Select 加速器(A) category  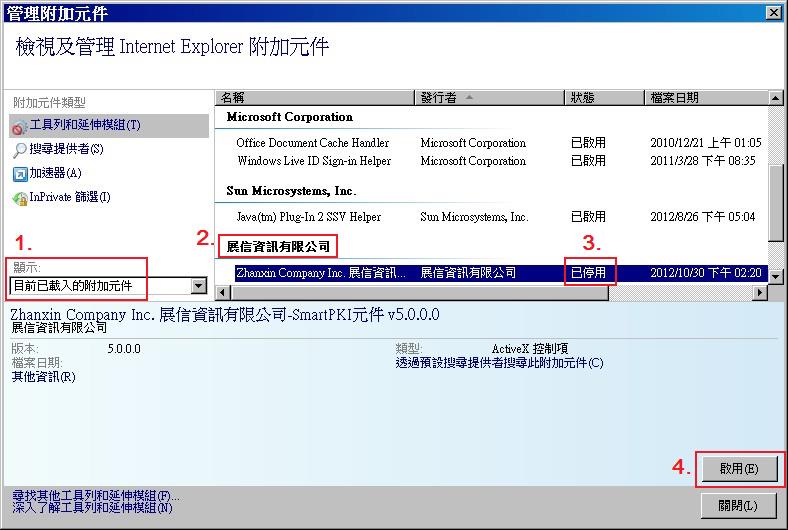55,173
